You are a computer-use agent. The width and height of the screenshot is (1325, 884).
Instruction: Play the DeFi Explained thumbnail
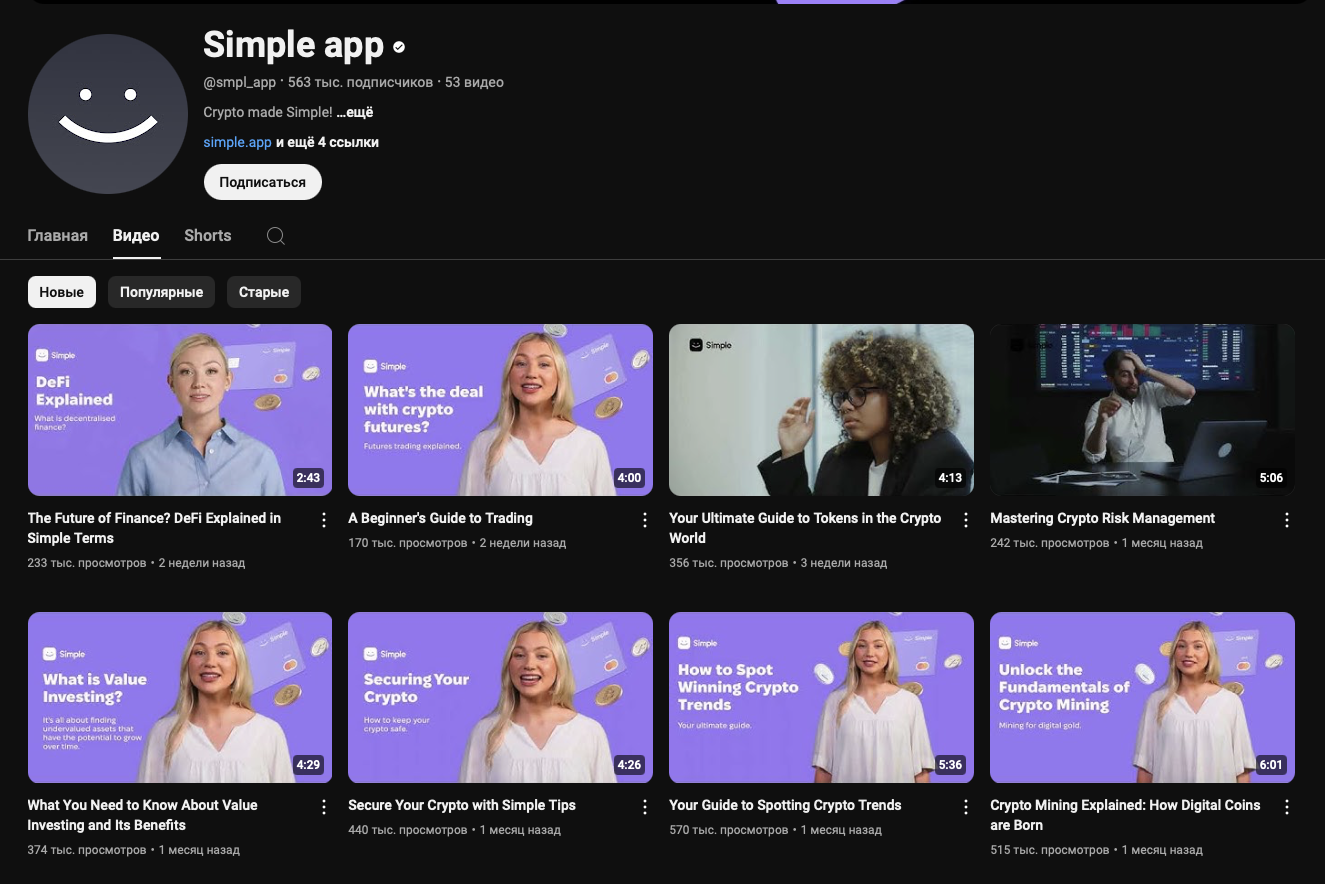coord(180,410)
